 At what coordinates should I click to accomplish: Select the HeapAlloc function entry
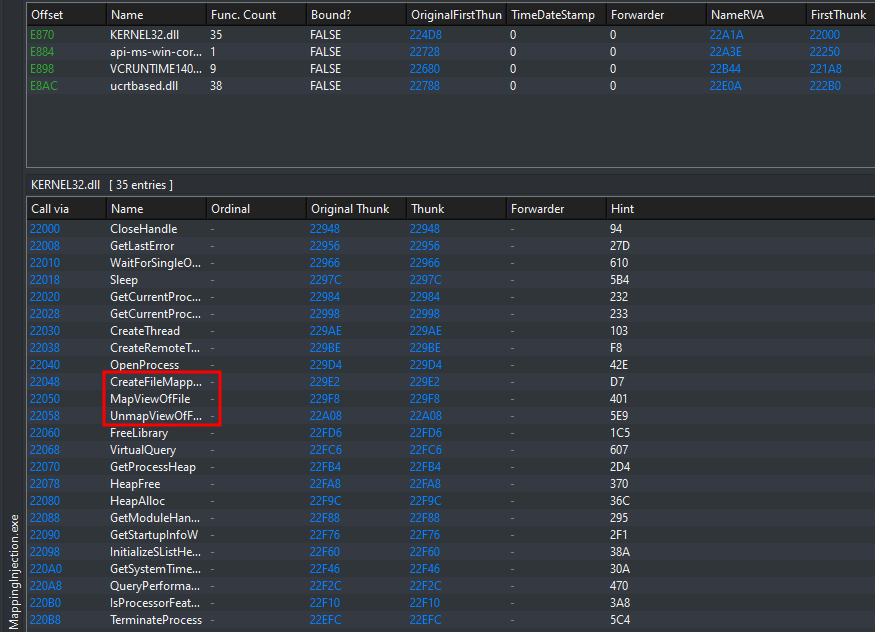(137, 501)
